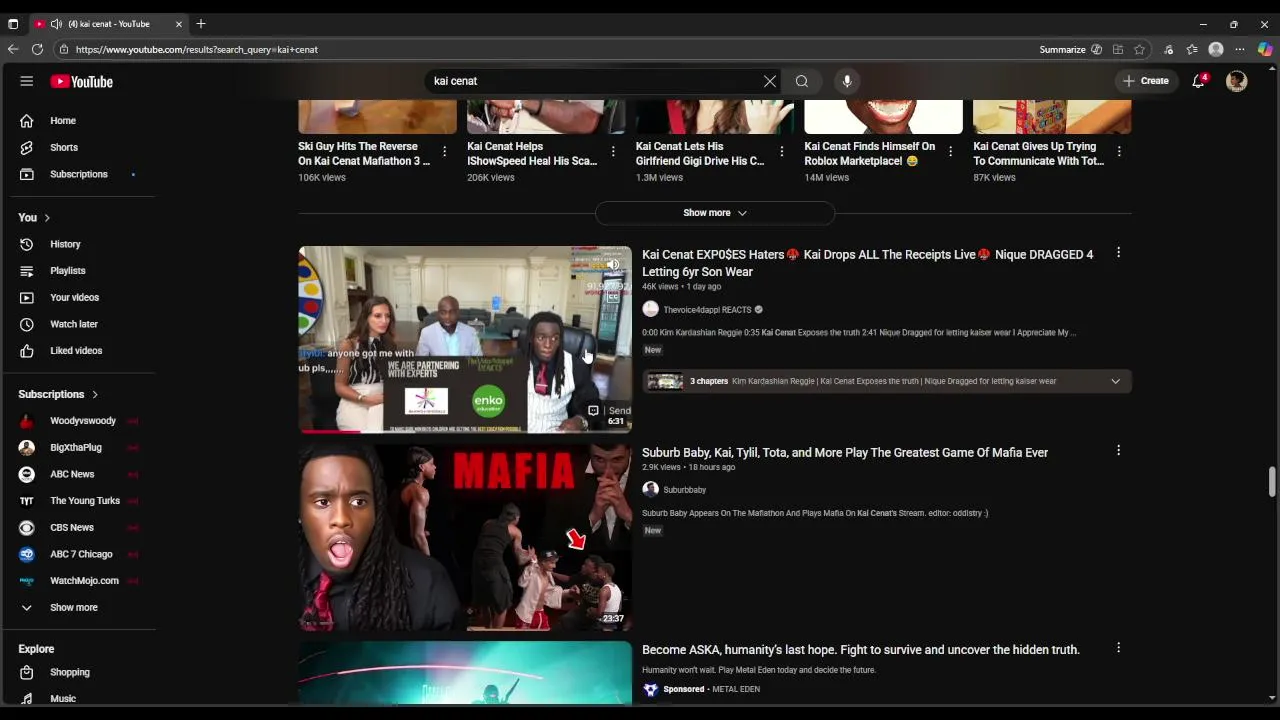Screen dimensions: 1280x720
Task: Open the browser profile icon
Action: click(x=1216, y=49)
